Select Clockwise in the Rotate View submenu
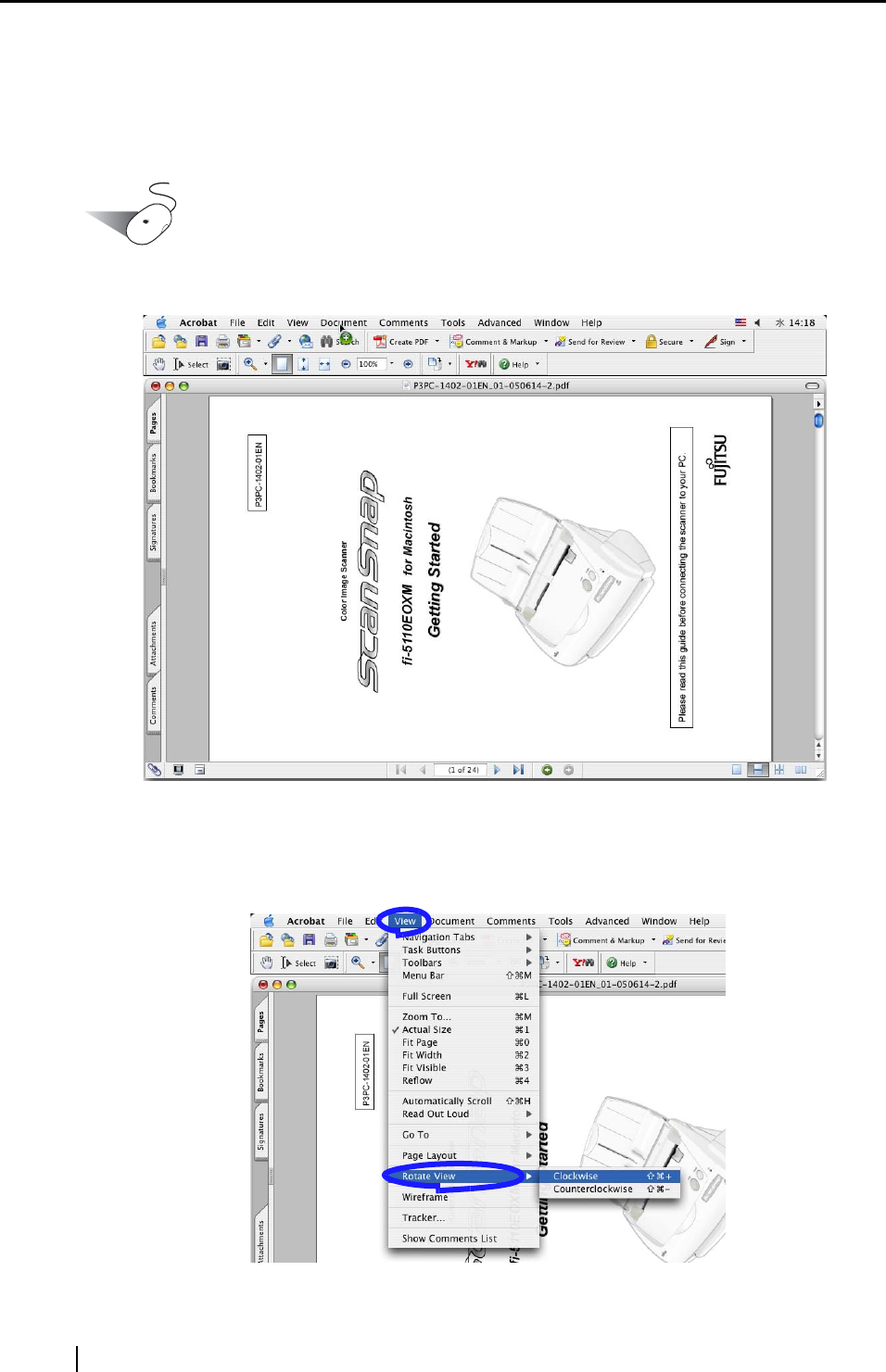Screen dimensions: 886x1372 (612, 1177)
